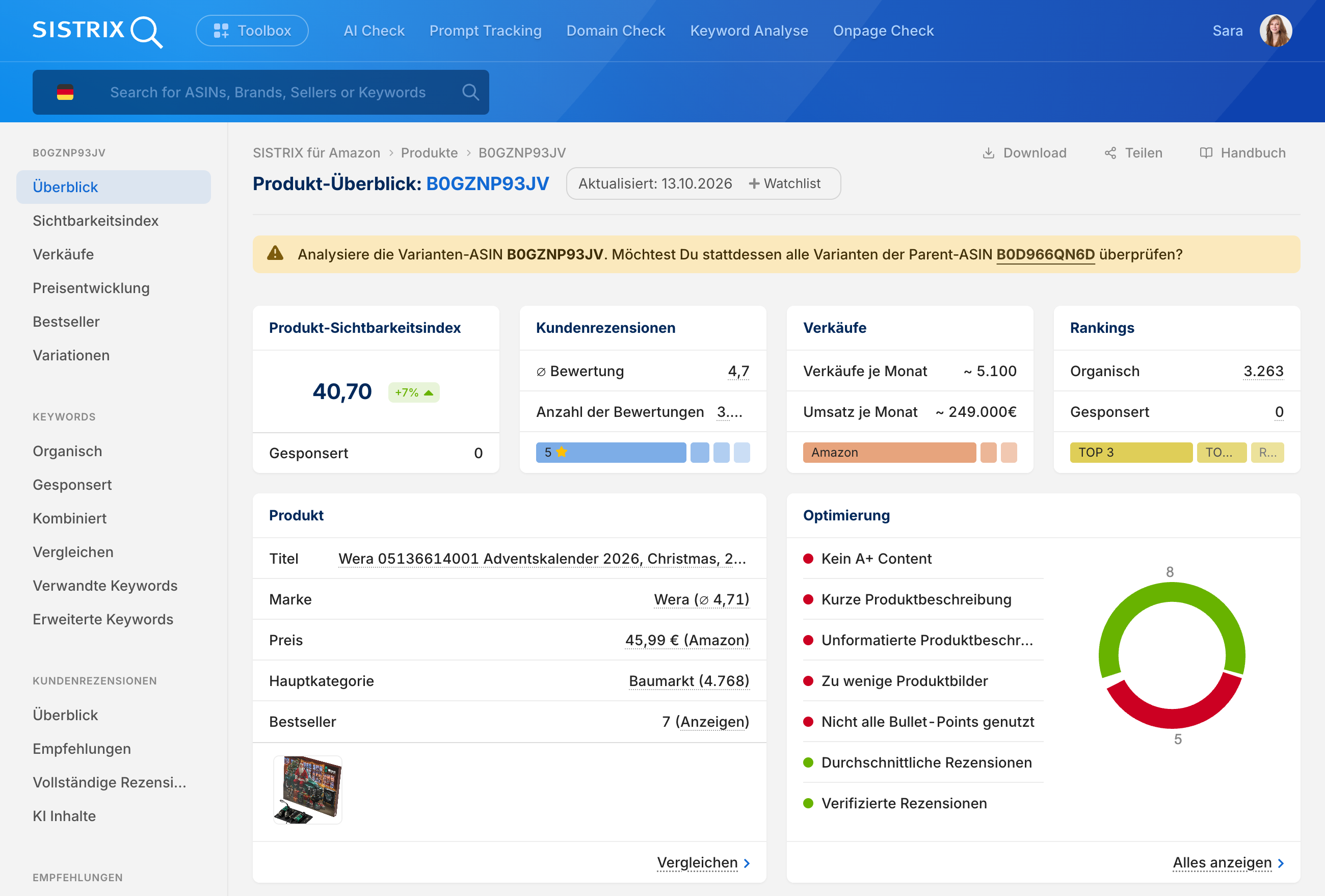
Task: Click the plus Watchlist button
Action: point(784,183)
